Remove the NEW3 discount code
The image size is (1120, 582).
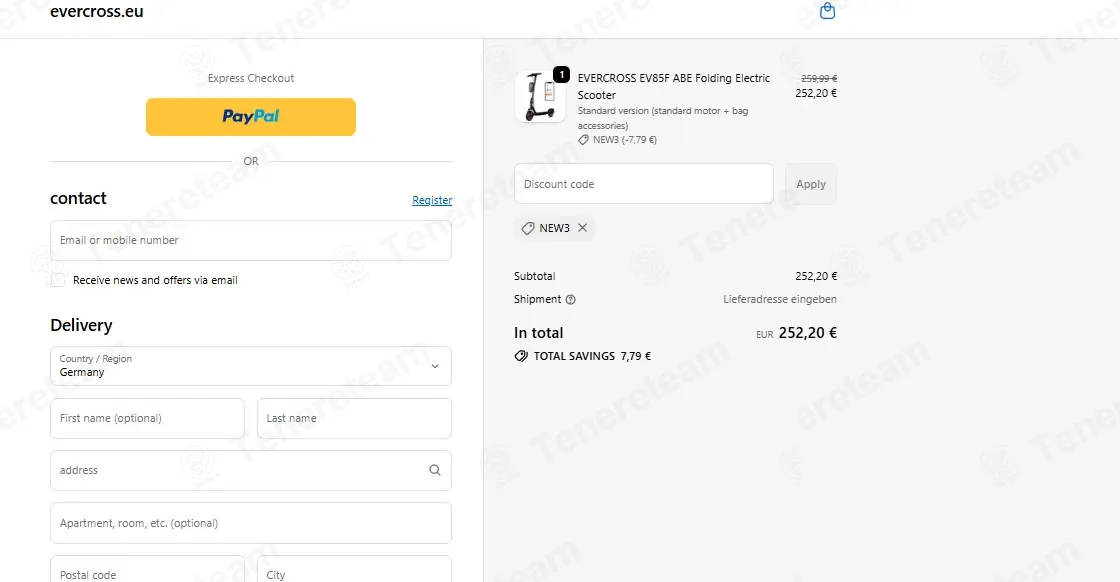[582, 228]
